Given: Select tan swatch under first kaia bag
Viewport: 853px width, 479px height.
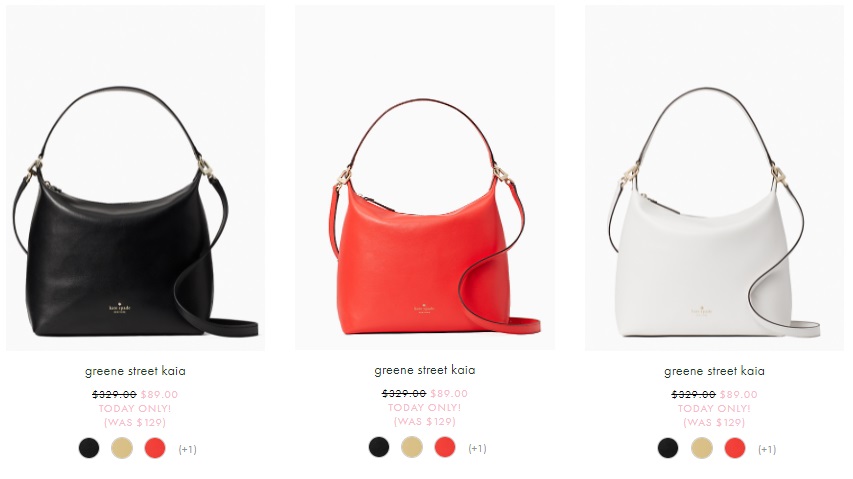Looking at the screenshot, I should tap(122, 448).
